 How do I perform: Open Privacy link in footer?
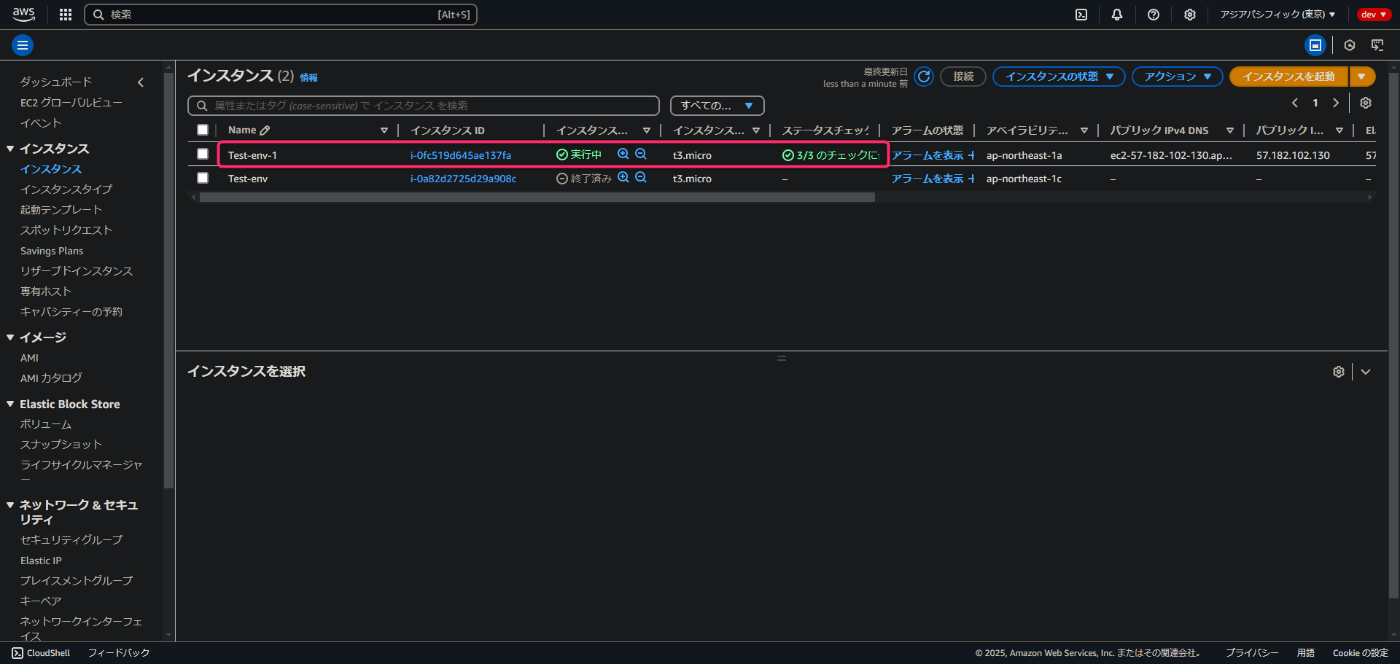[x=1252, y=653]
